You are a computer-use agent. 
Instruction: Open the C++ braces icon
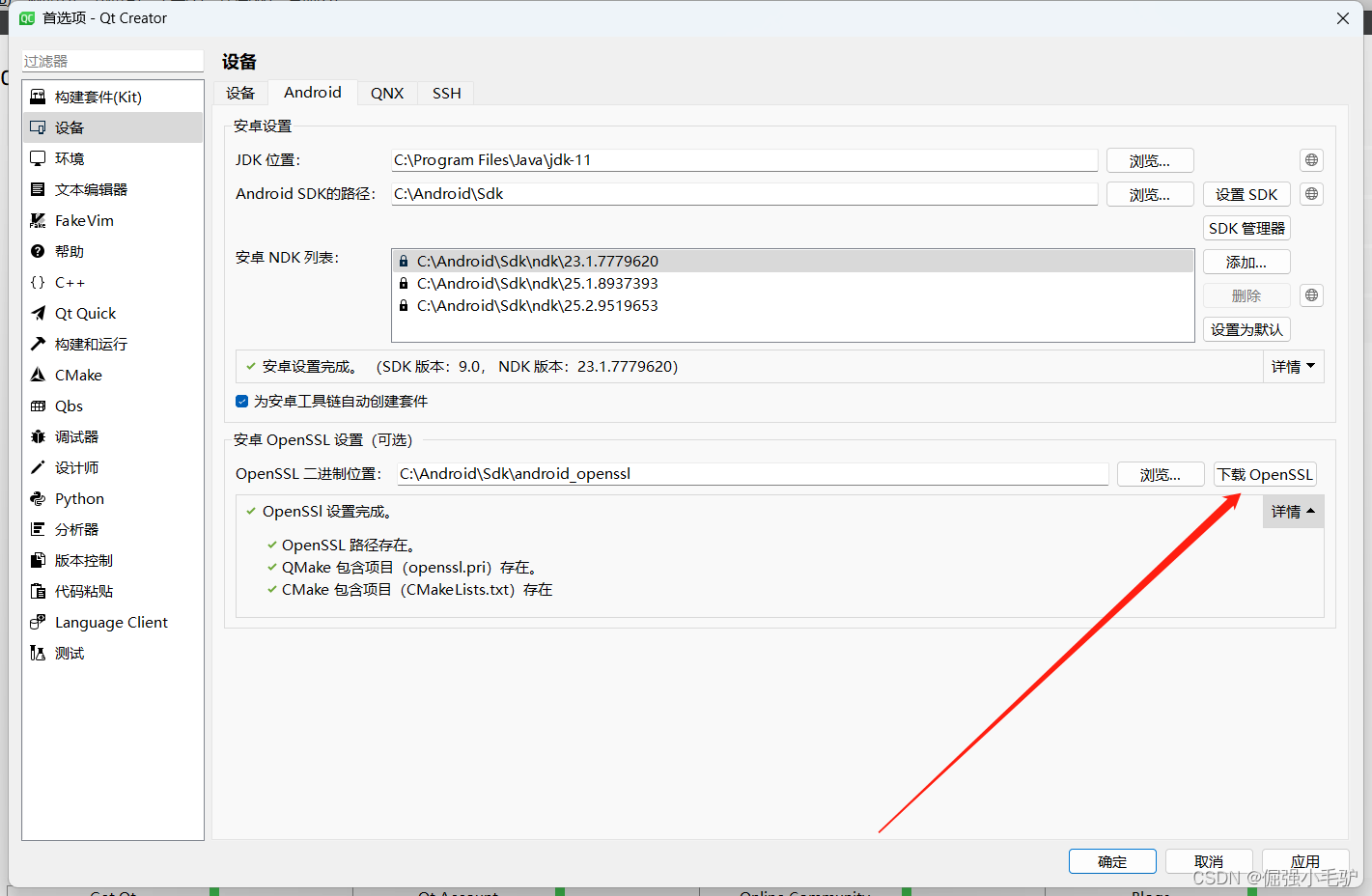tap(38, 282)
